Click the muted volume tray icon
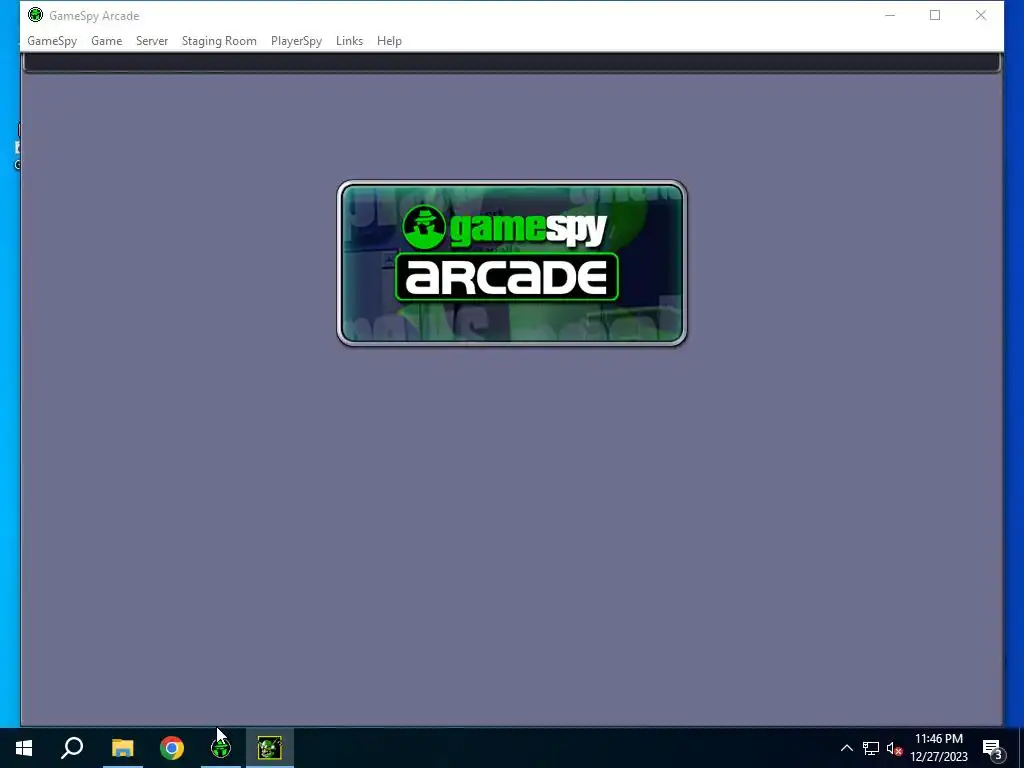 click(894, 748)
